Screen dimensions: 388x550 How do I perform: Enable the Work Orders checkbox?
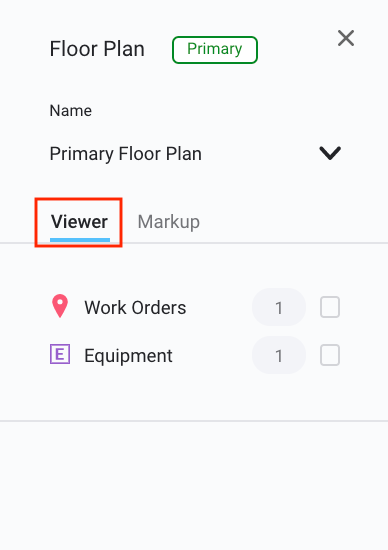(x=330, y=307)
